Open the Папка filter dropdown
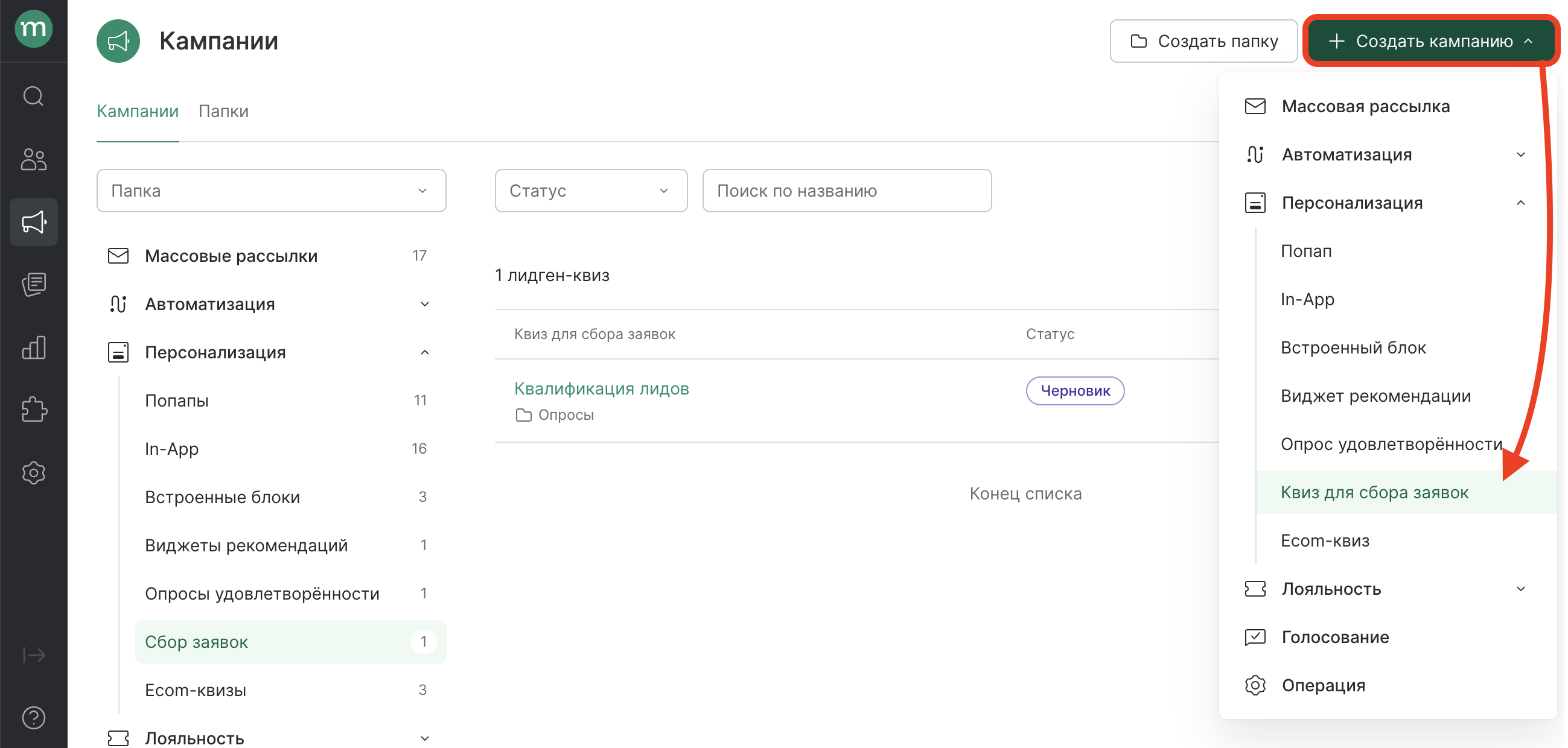This screenshot has width=1568, height=748. (x=271, y=191)
